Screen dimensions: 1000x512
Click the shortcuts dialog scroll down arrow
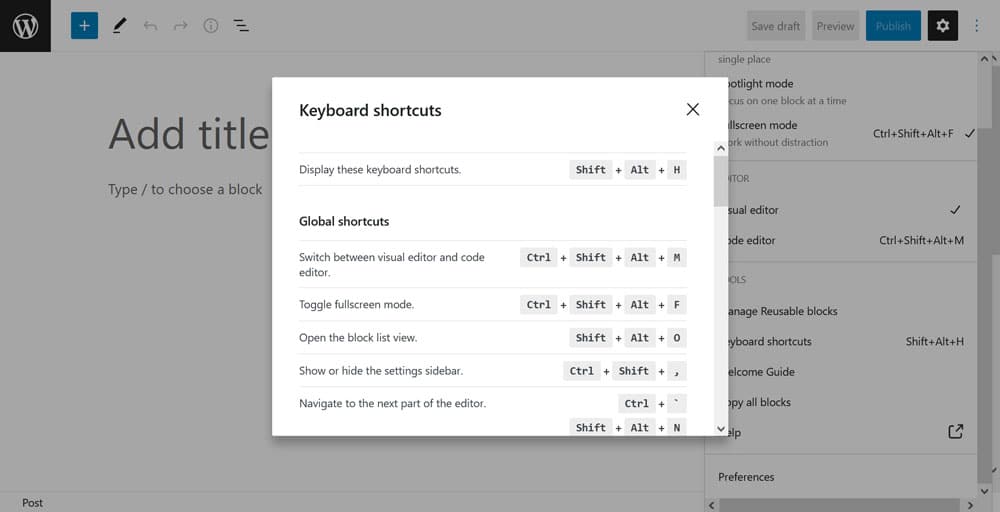pyautogui.click(x=721, y=429)
